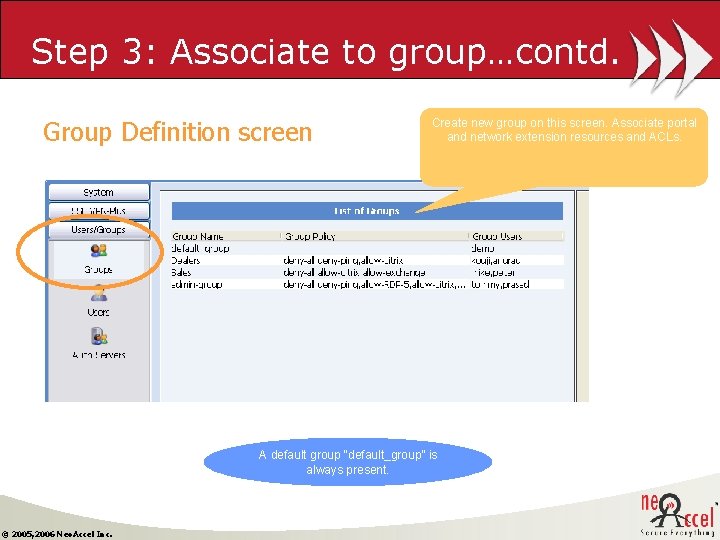Click the List of Groups title bar
Viewport: 720px width, 540px height.
click(x=367, y=211)
